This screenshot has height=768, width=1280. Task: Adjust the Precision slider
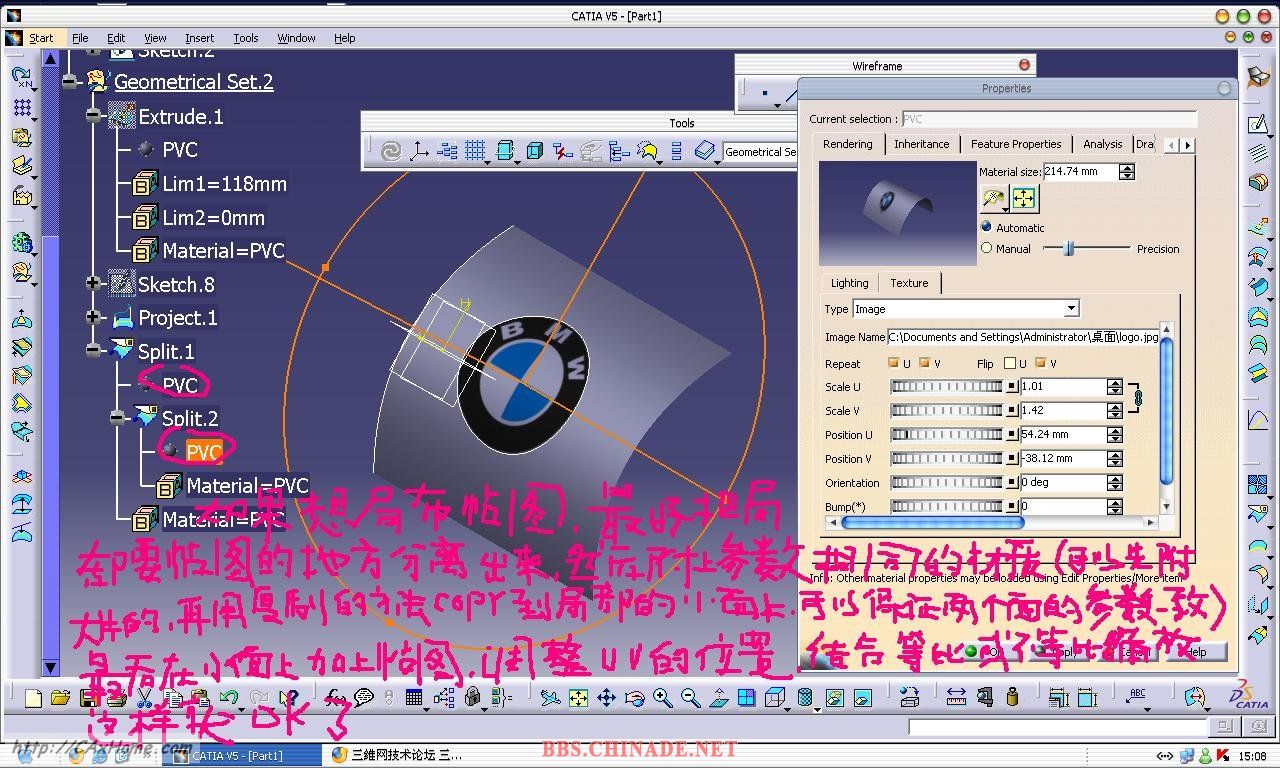[1068, 248]
